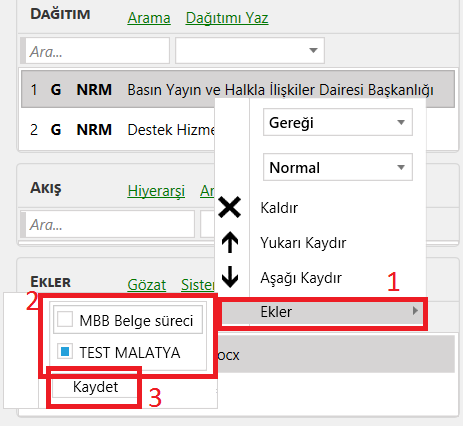466x426 pixels.
Task: Select Aşağı Kaydır menu entry
Action: point(301,278)
